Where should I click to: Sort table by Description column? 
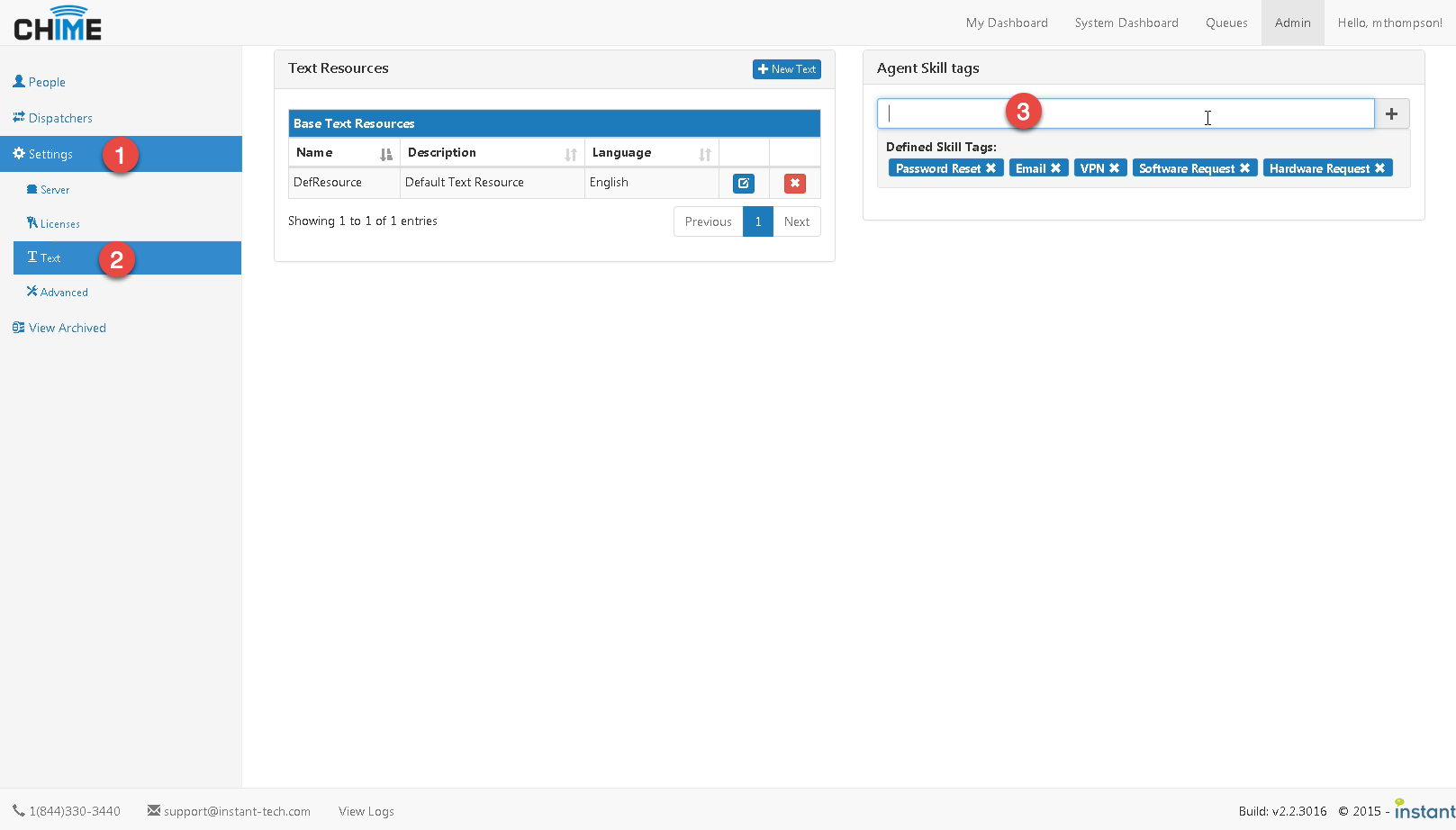(x=492, y=153)
